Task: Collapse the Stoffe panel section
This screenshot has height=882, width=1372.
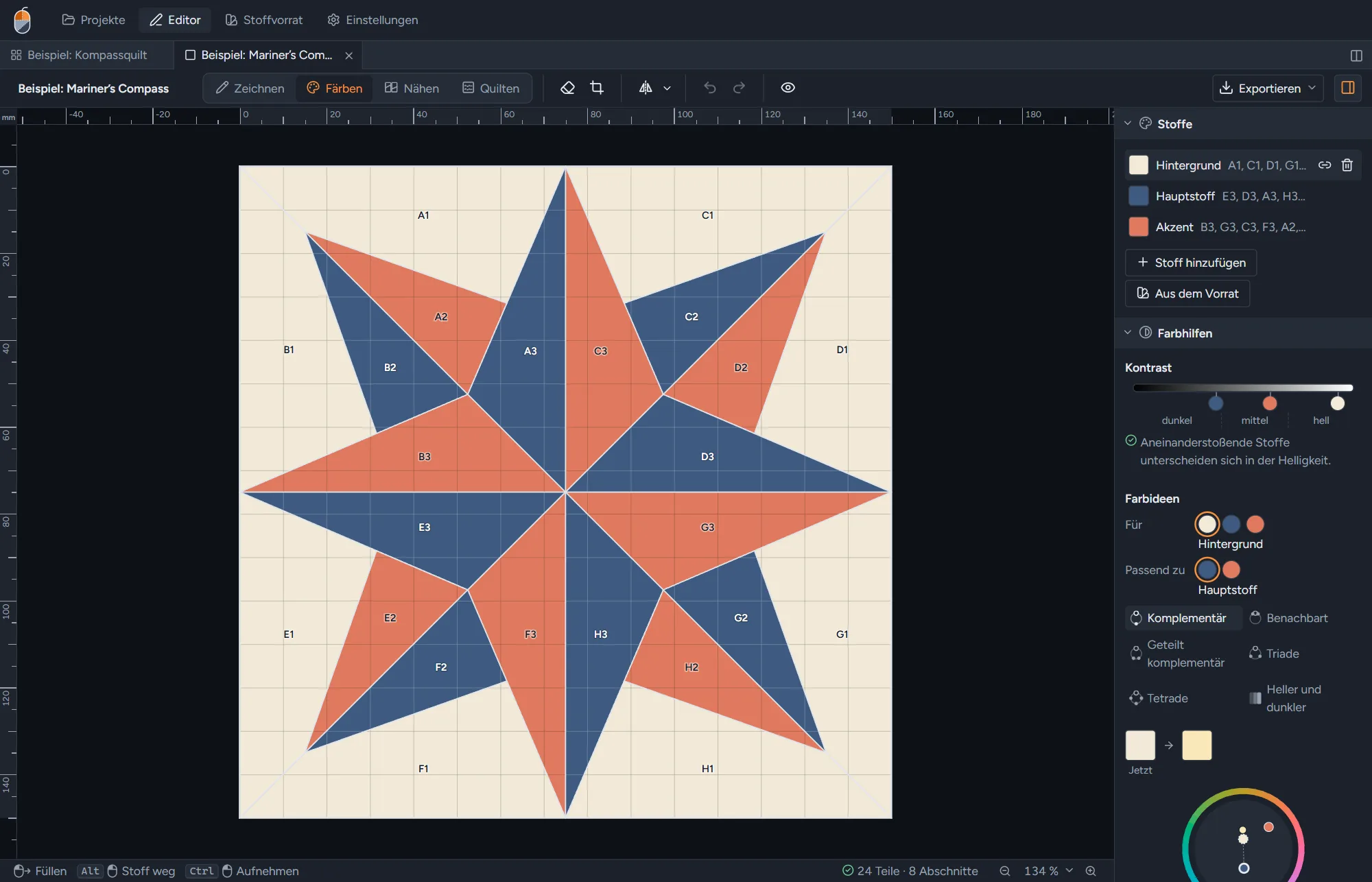Action: pos(1128,123)
